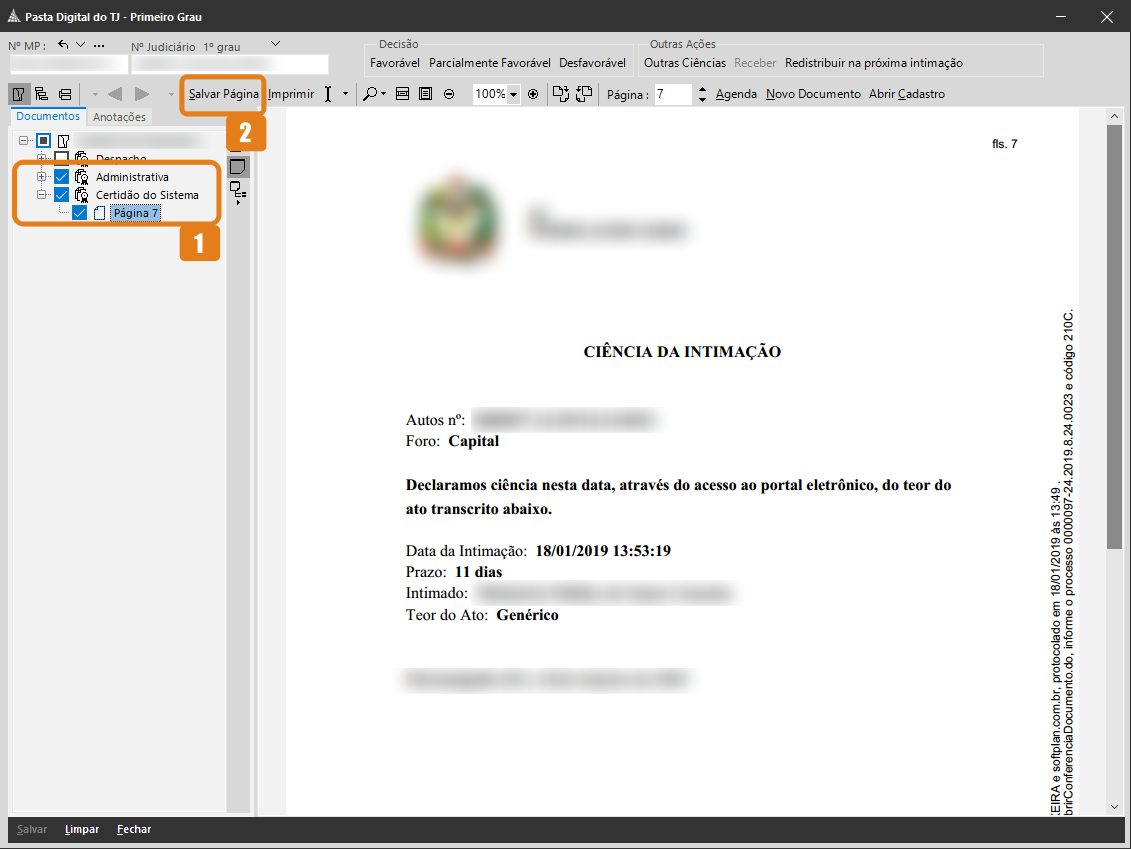This screenshot has width=1131, height=849.
Task: Click the folder view icon in toolbar
Action: pos(19,94)
